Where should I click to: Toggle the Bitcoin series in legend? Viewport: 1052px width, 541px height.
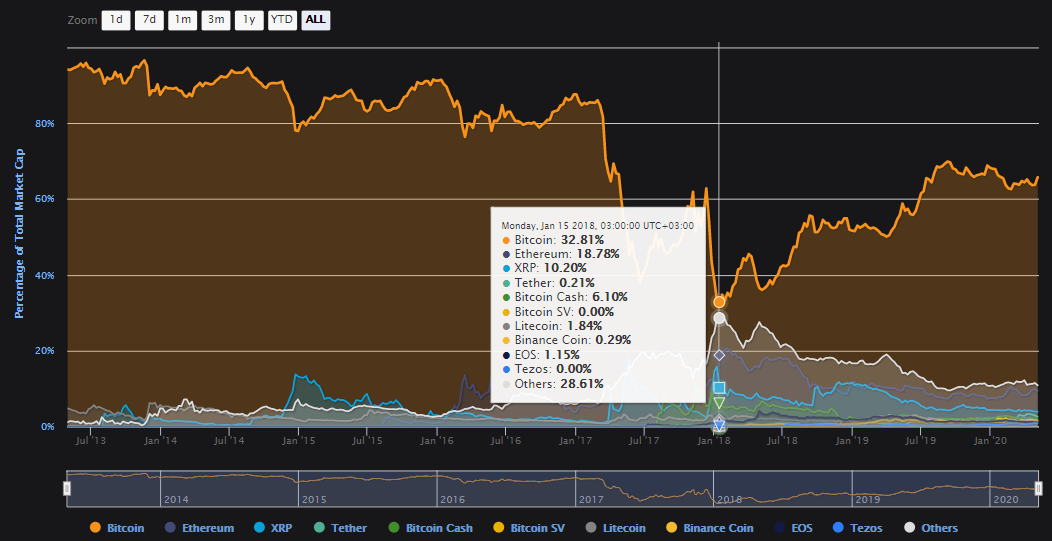[x=117, y=528]
